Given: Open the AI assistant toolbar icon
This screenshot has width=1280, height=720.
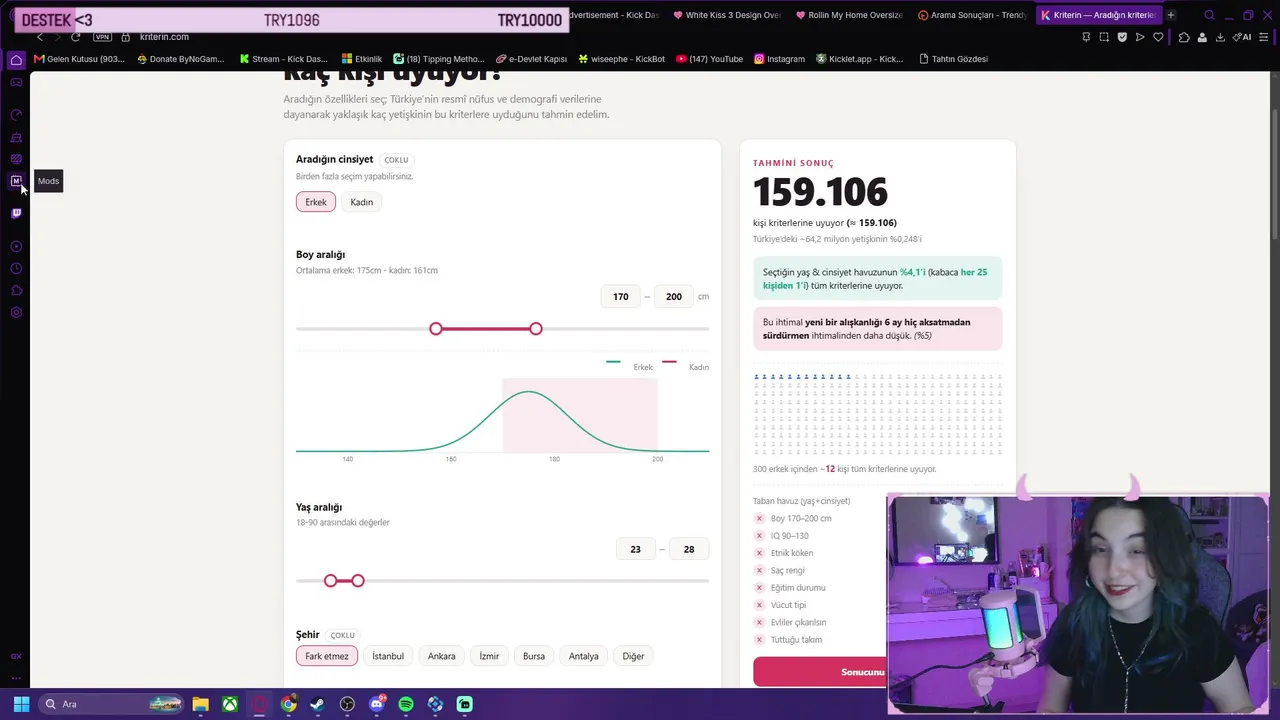Looking at the screenshot, I should (1243, 37).
